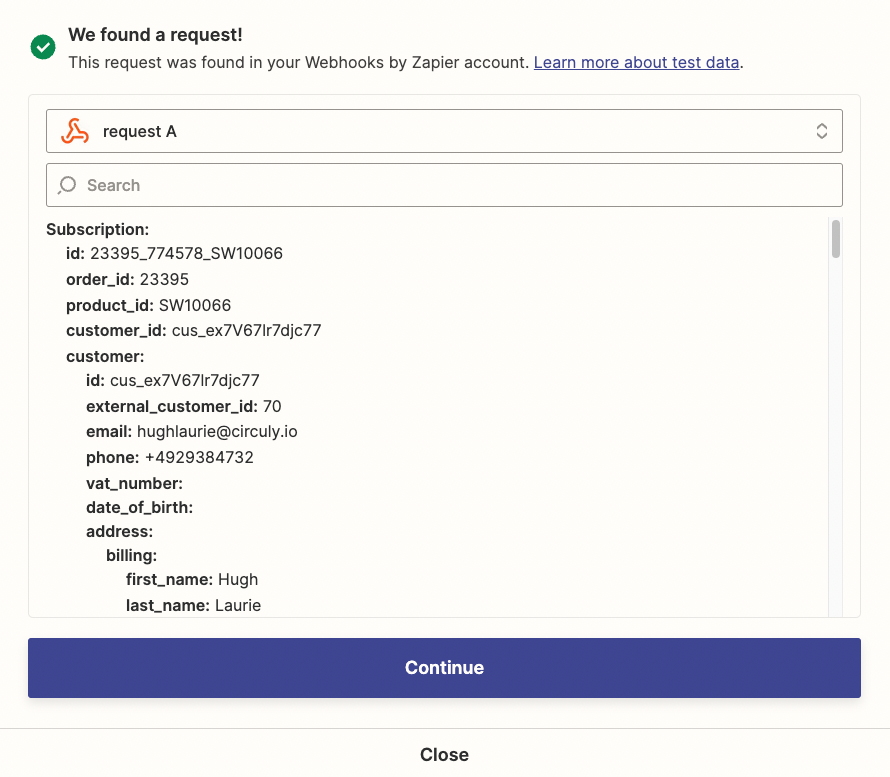
Task: Select the order_id 23395 row
Action: 127,279
